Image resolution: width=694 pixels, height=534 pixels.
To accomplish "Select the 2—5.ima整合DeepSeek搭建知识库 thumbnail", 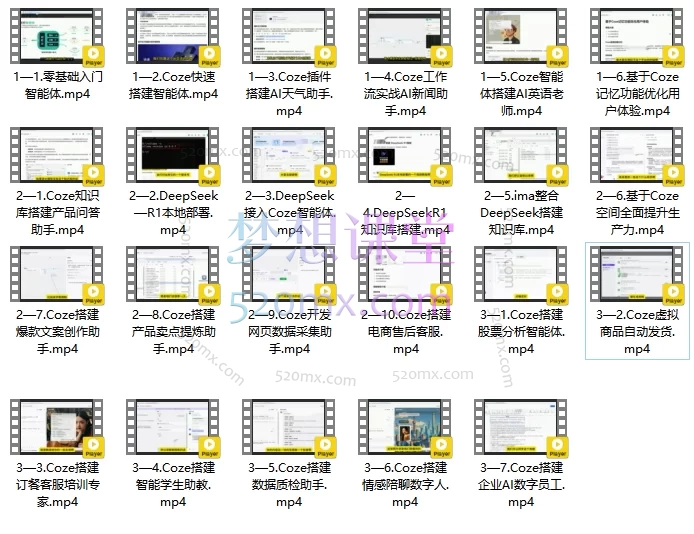I will (x=521, y=158).
